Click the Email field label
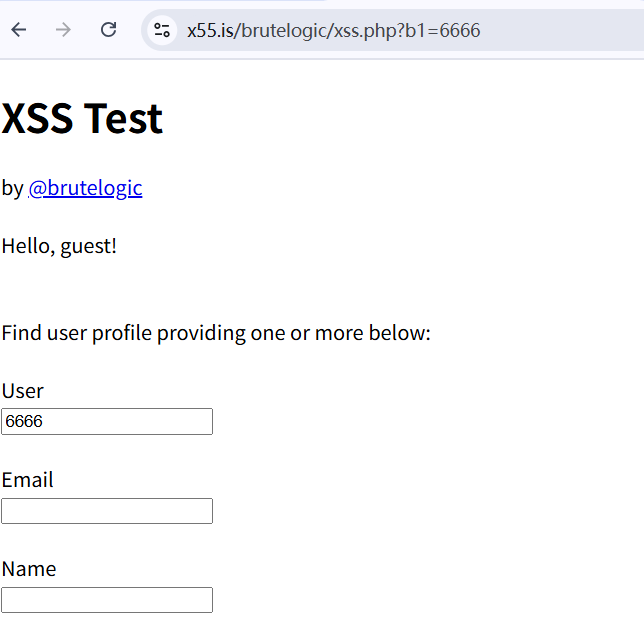Image resolution: width=644 pixels, height=644 pixels. 28,480
